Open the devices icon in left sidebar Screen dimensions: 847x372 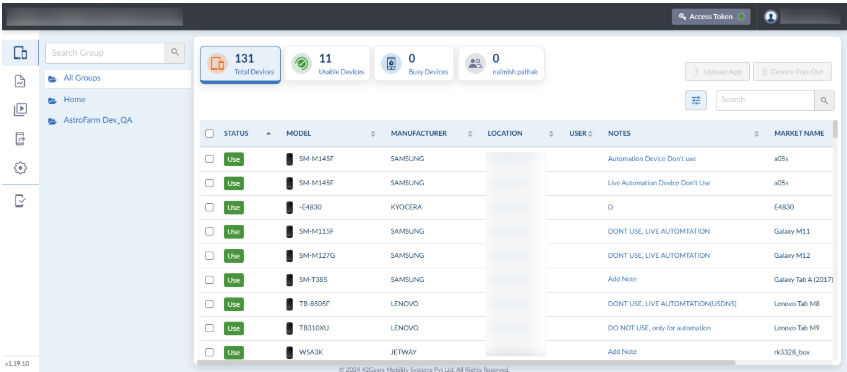(x=20, y=53)
